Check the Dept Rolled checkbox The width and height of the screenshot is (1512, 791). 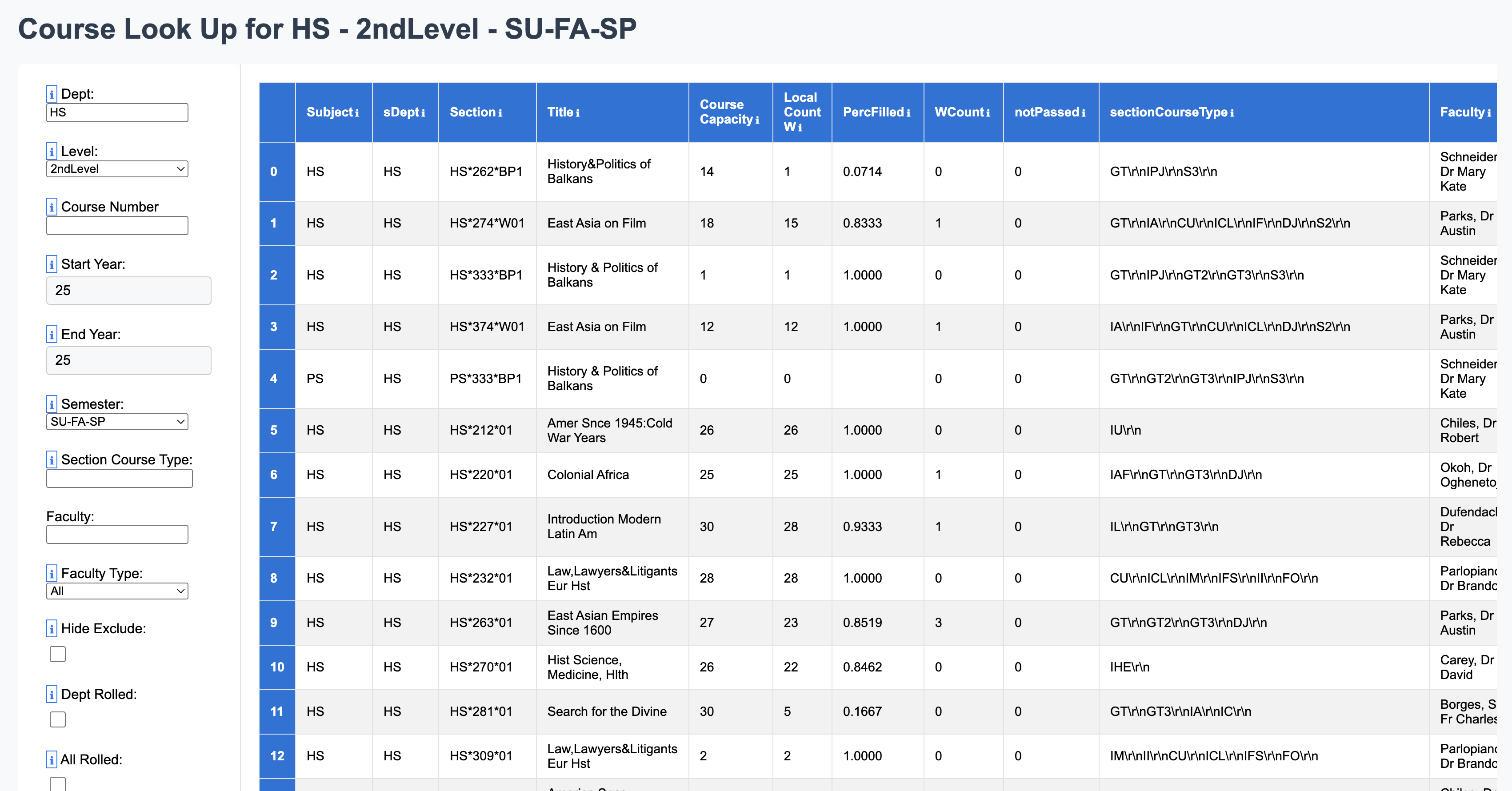tap(57, 719)
